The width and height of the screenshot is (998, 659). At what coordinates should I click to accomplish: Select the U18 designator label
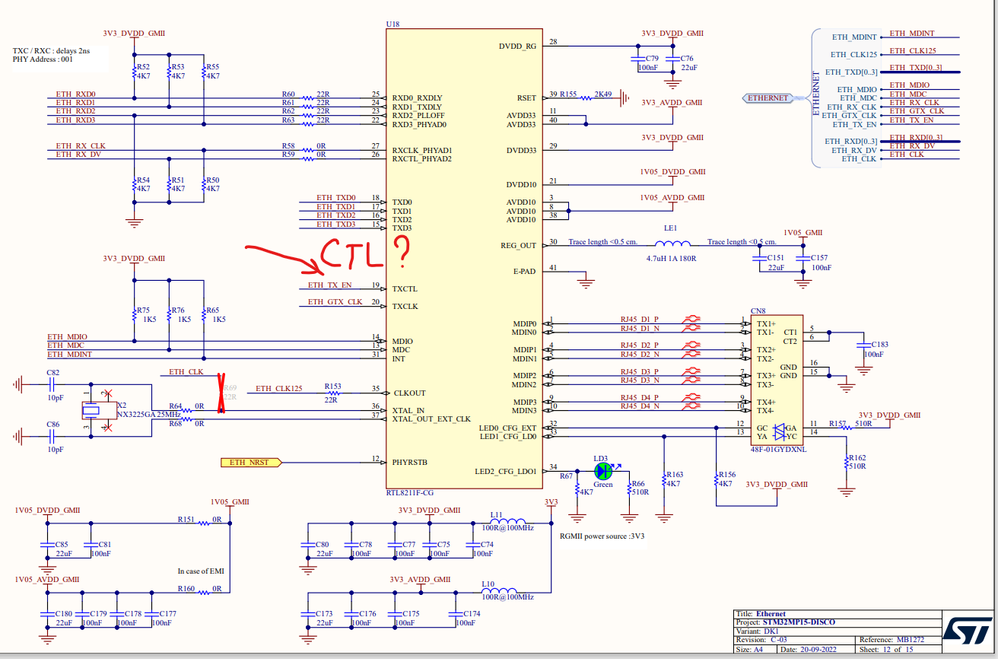[x=393, y=24]
